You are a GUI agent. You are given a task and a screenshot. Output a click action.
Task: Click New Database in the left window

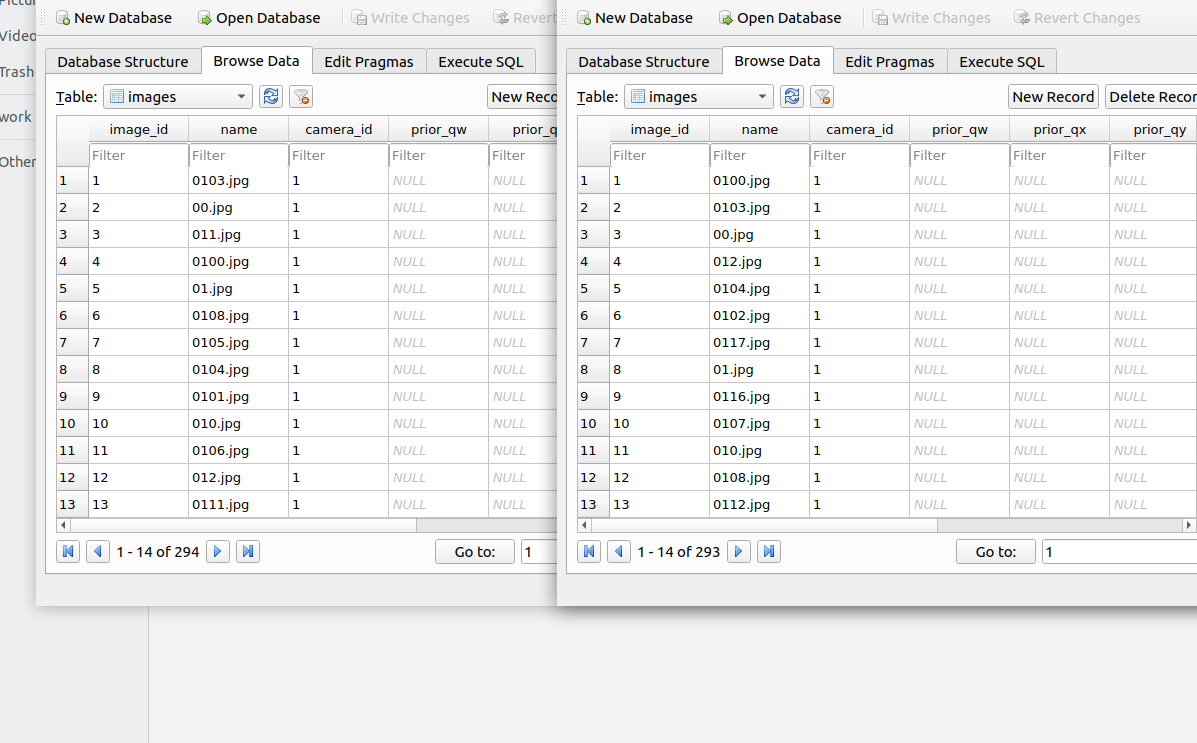[114, 18]
